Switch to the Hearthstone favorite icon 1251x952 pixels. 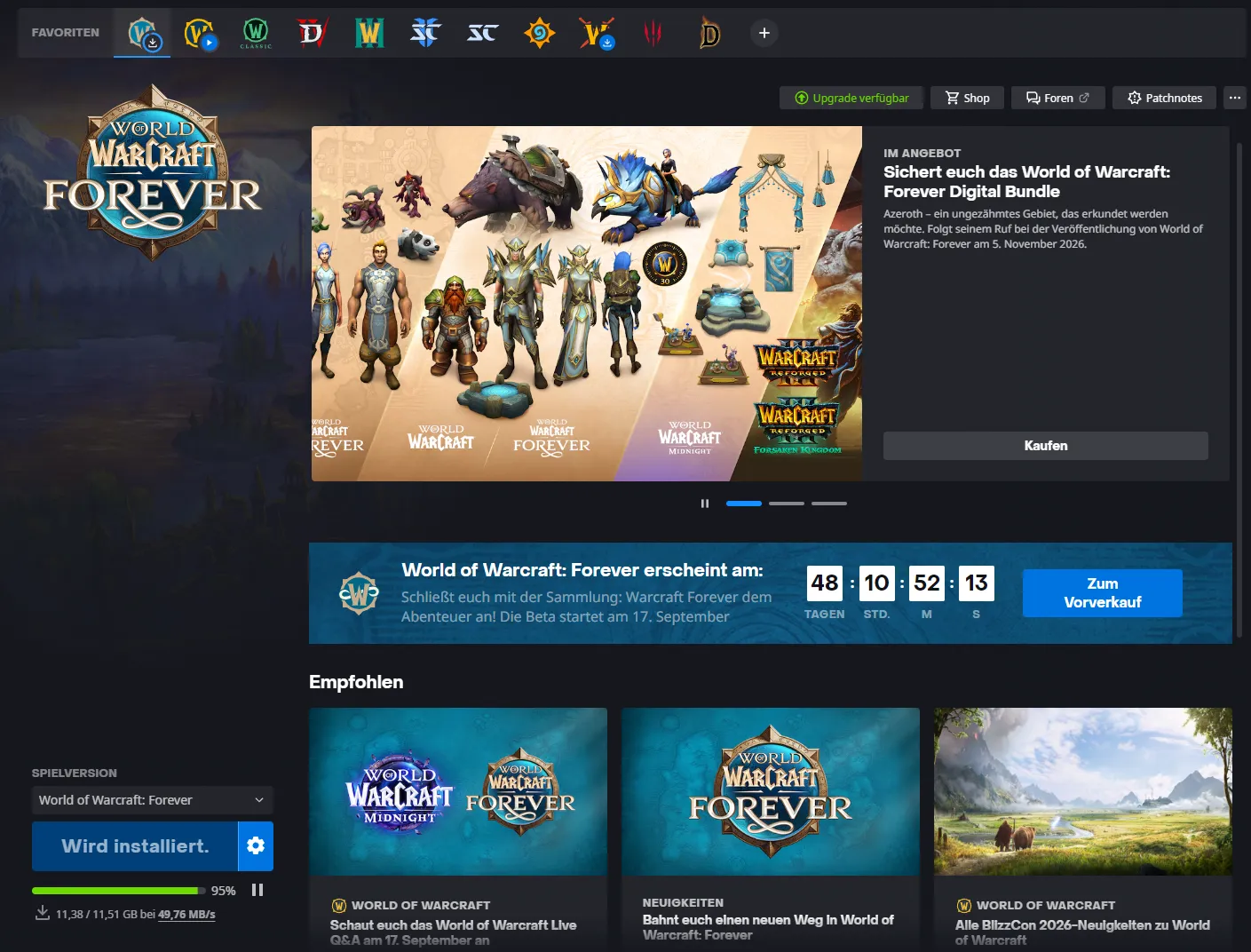click(x=540, y=33)
